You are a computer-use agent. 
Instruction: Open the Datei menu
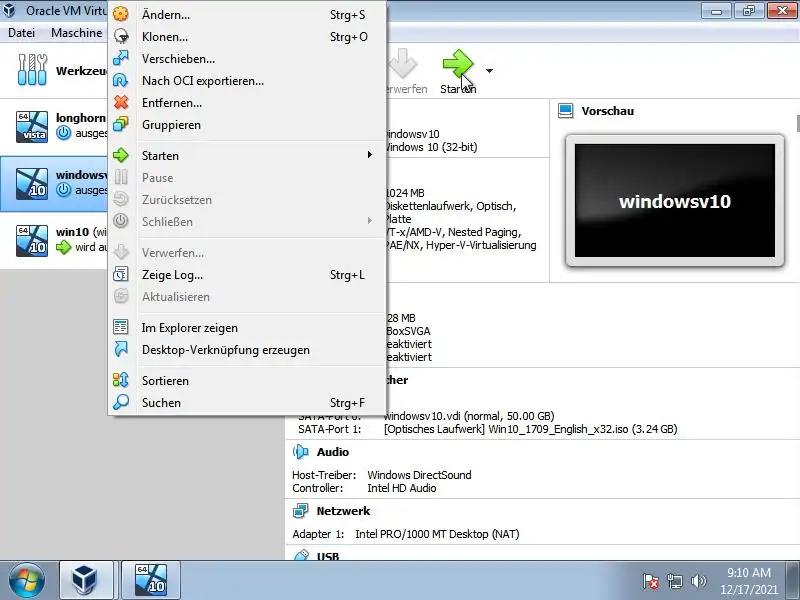coord(21,33)
